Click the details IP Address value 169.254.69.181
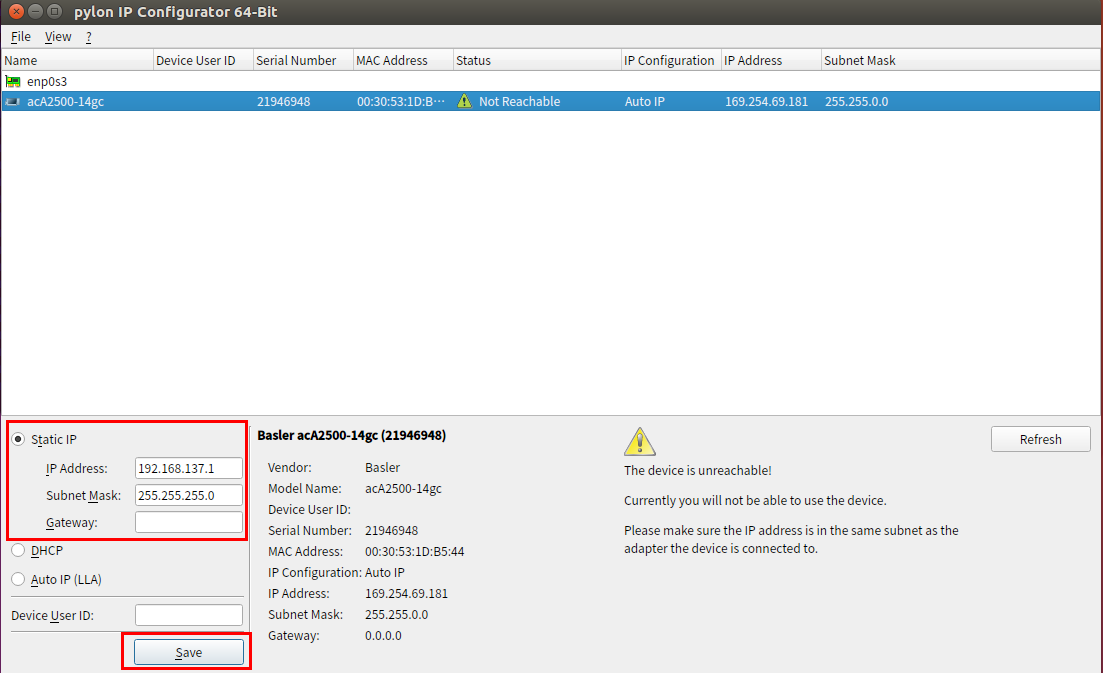Viewport: 1103px width, 673px height. [407, 594]
